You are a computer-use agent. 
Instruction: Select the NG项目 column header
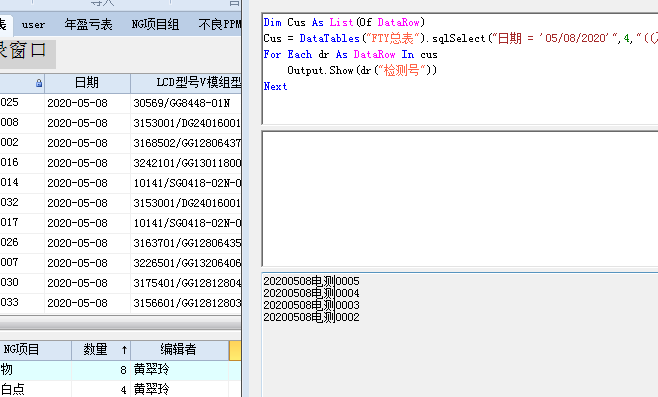(x=35, y=350)
